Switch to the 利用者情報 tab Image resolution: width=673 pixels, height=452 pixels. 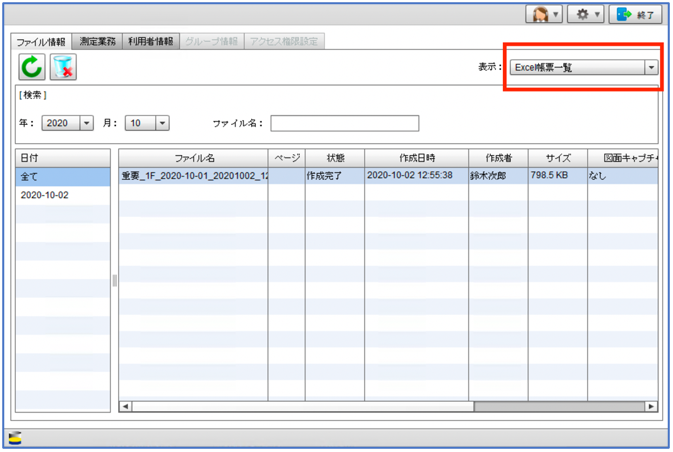(150, 42)
